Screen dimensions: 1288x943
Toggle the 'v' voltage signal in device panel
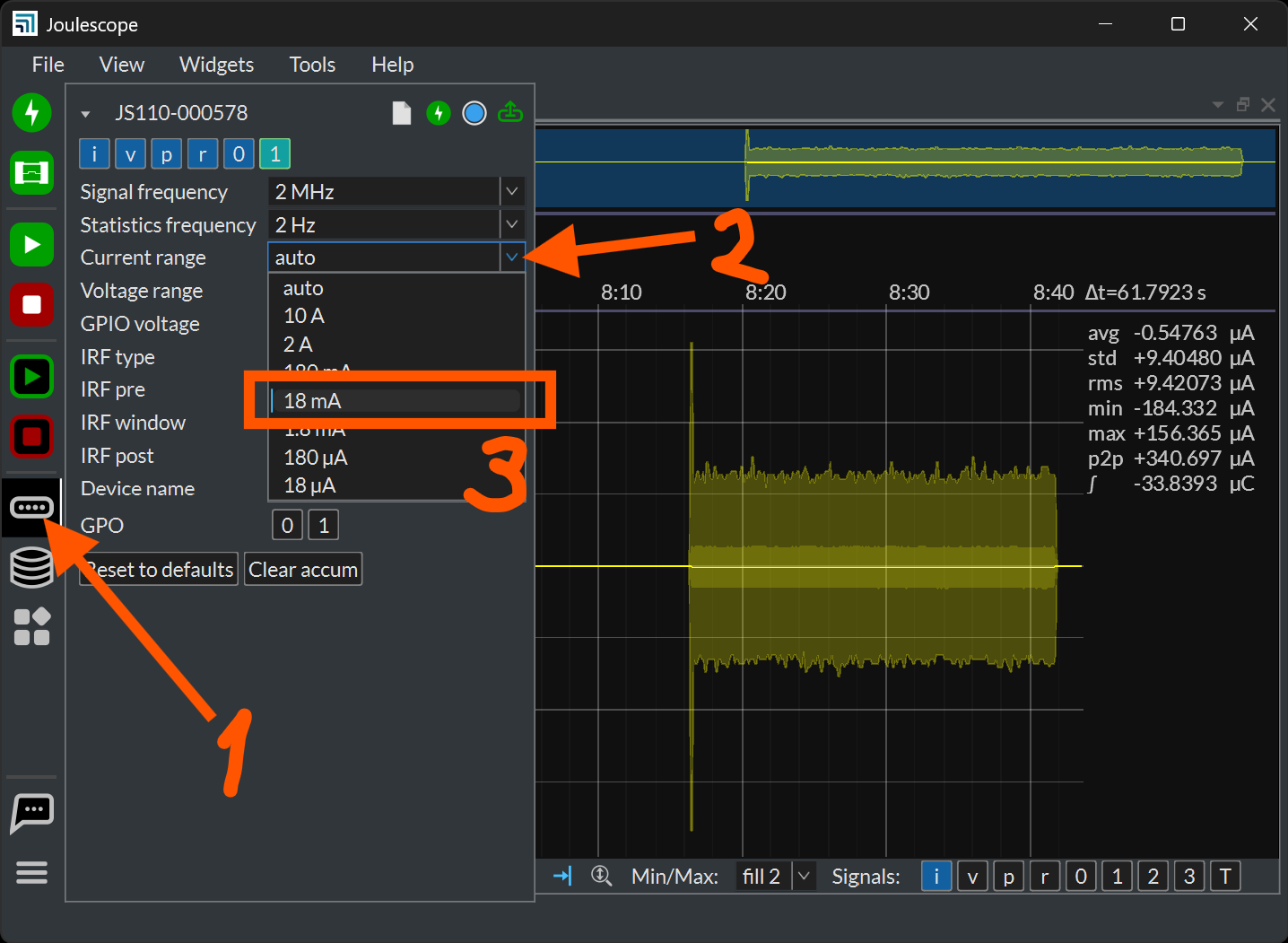[131, 154]
